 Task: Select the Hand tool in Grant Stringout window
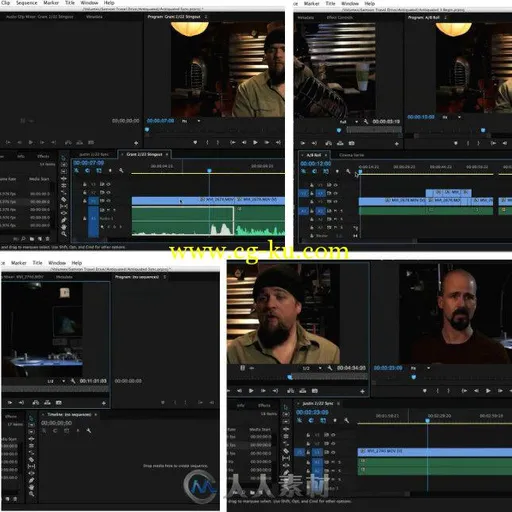(64, 227)
